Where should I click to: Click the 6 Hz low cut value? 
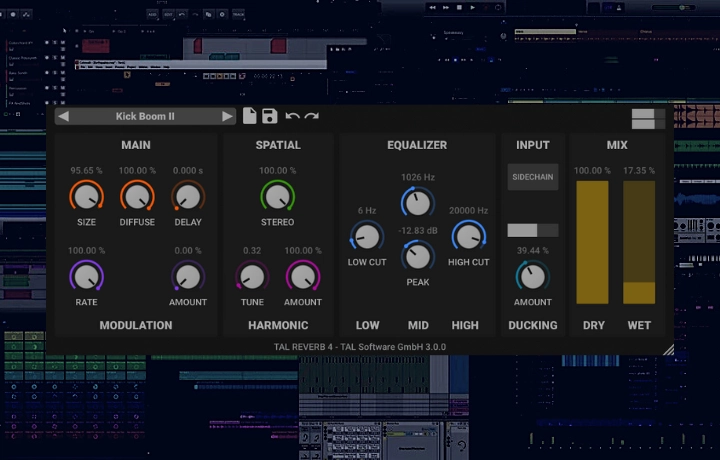pyautogui.click(x=367, y=210)
